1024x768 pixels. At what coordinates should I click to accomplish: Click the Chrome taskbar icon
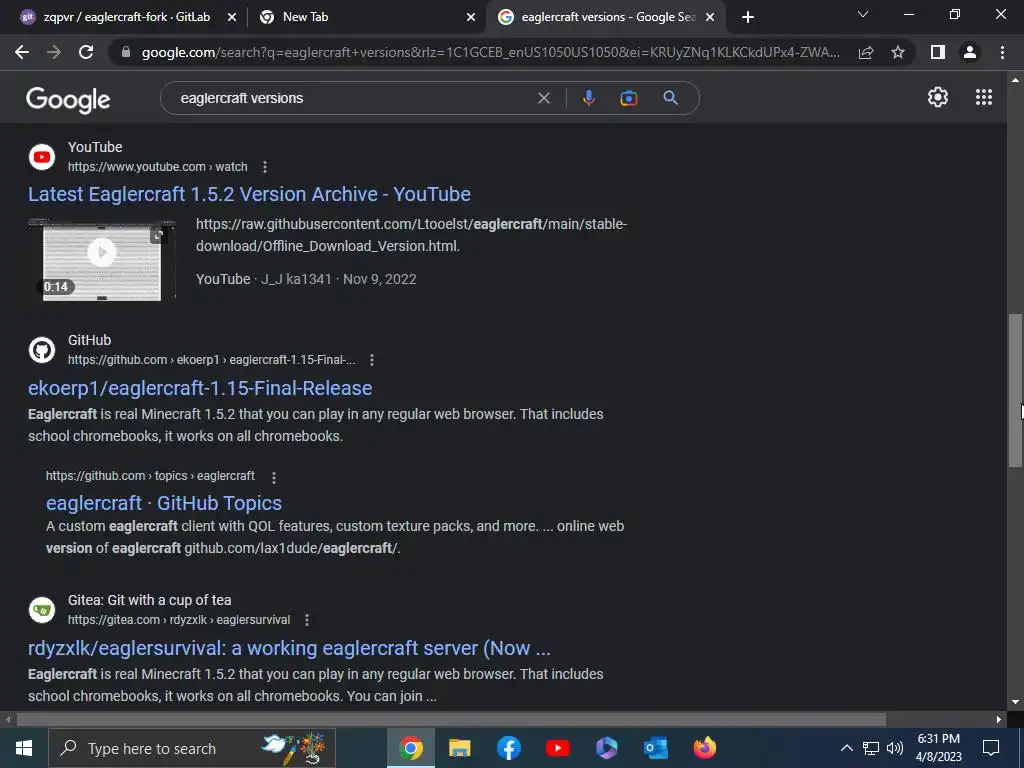pos(411,748)
